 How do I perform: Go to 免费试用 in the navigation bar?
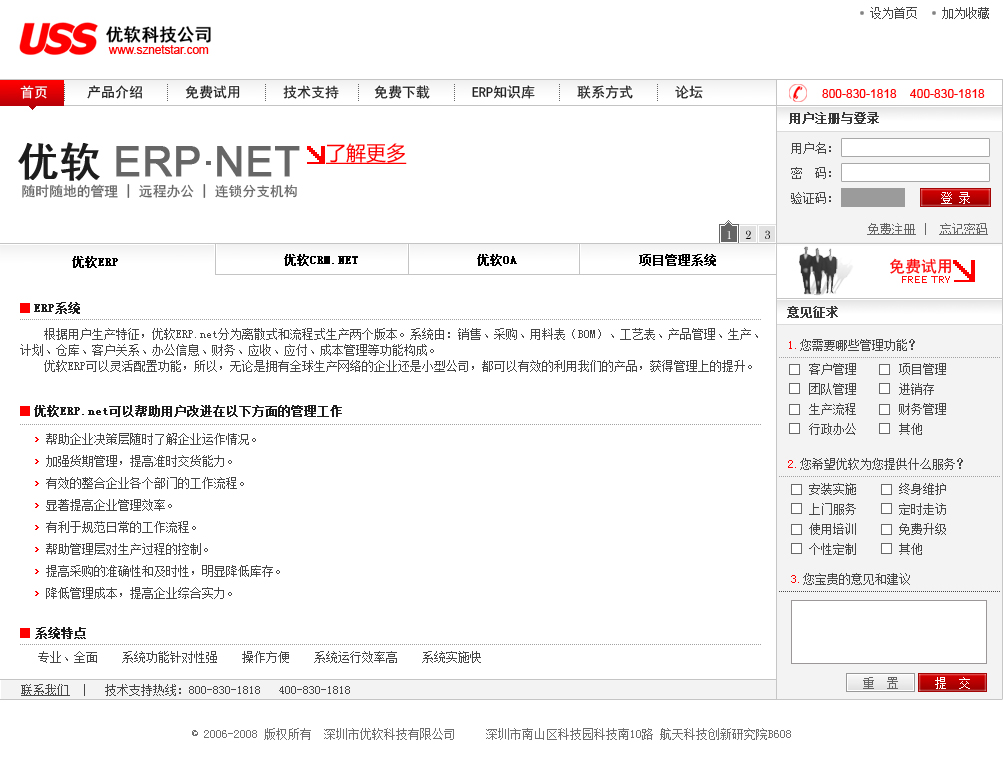coord(212,93)
